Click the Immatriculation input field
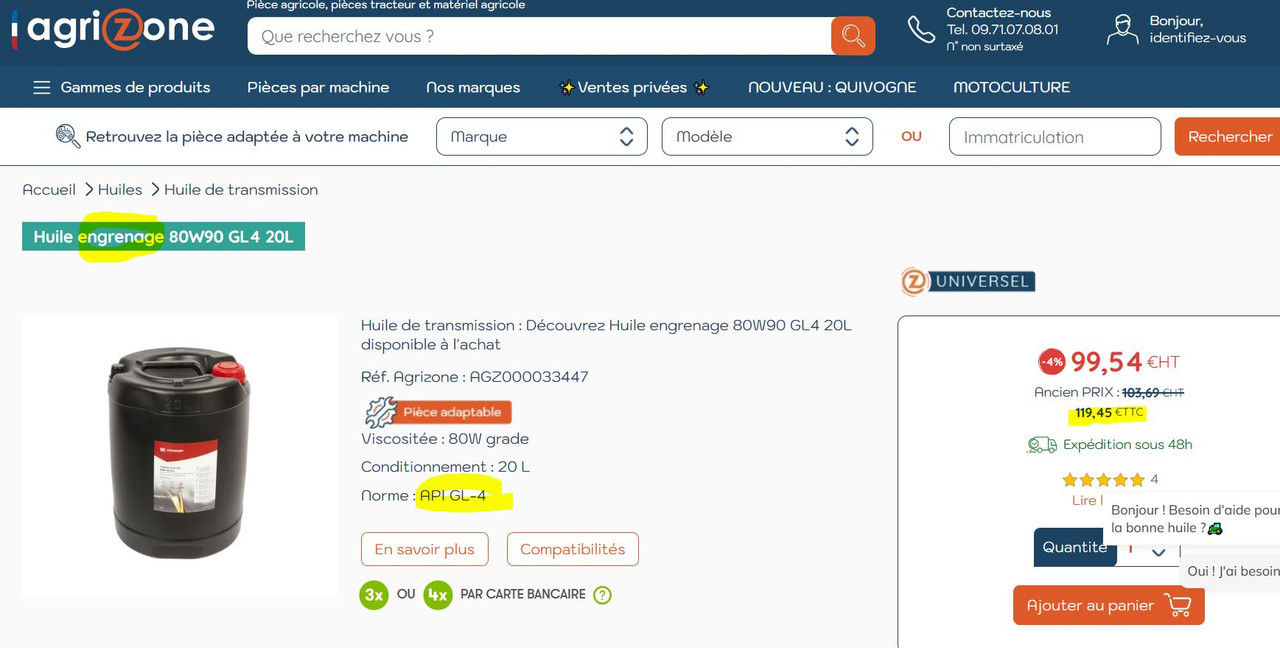 pyautogui.click(x=1055, y=137)
